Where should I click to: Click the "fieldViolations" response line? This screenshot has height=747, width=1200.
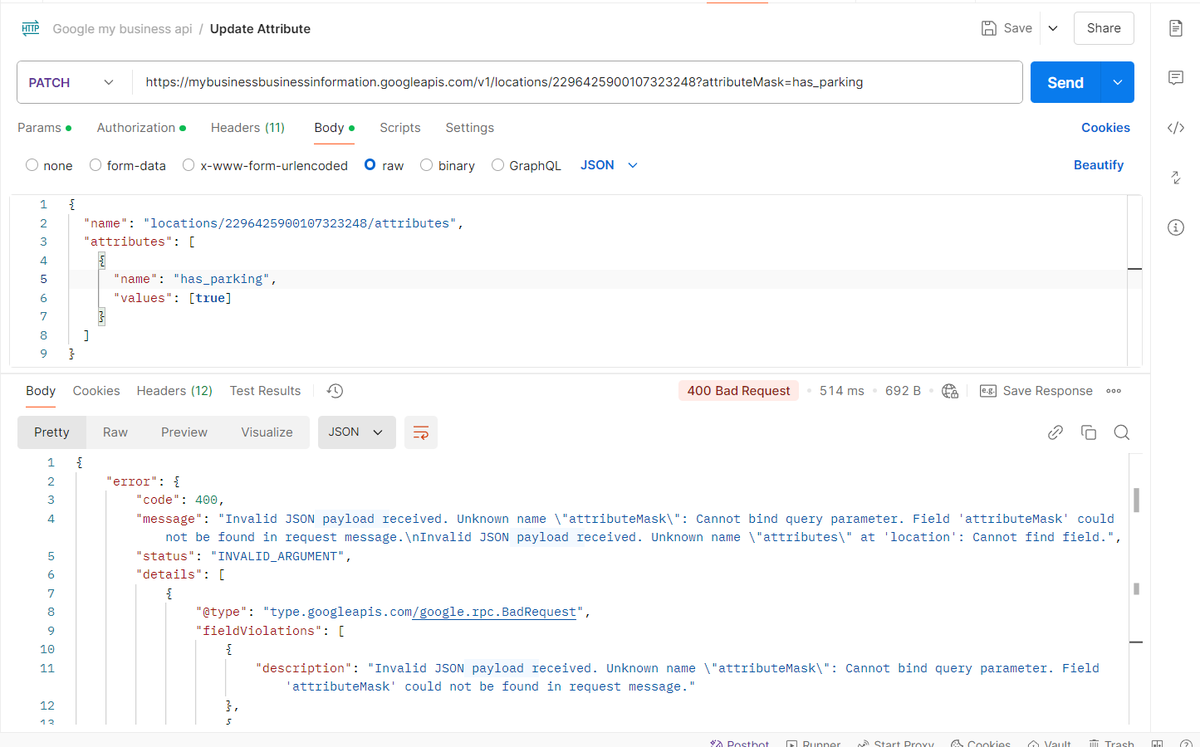click(270, 631)
